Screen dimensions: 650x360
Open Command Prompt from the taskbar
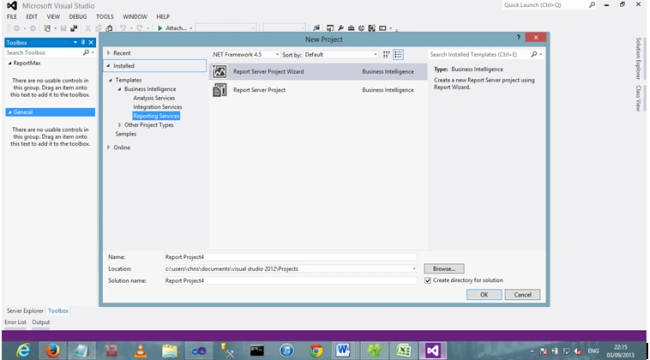[257, 351]
